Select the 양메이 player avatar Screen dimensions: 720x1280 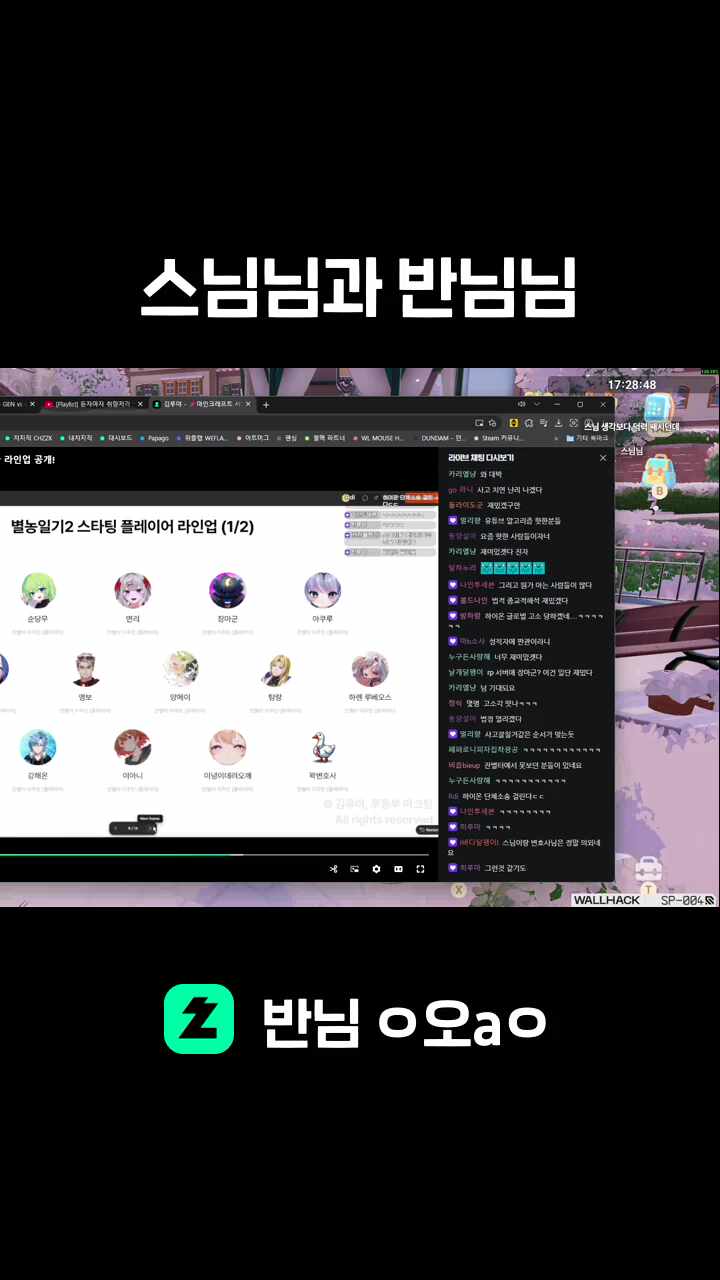pos(181,669)
